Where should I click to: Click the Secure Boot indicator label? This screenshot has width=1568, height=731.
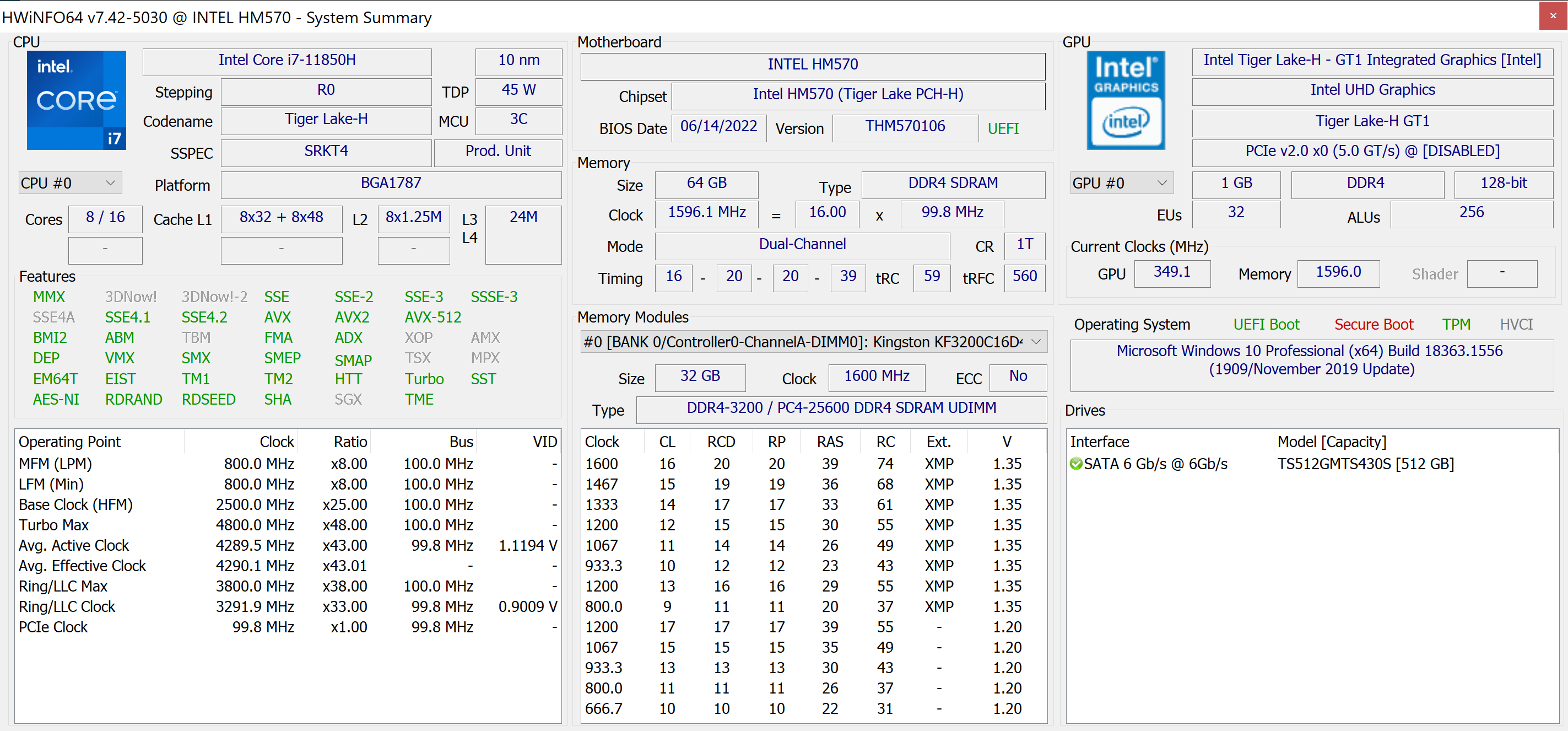[1373, 324]
